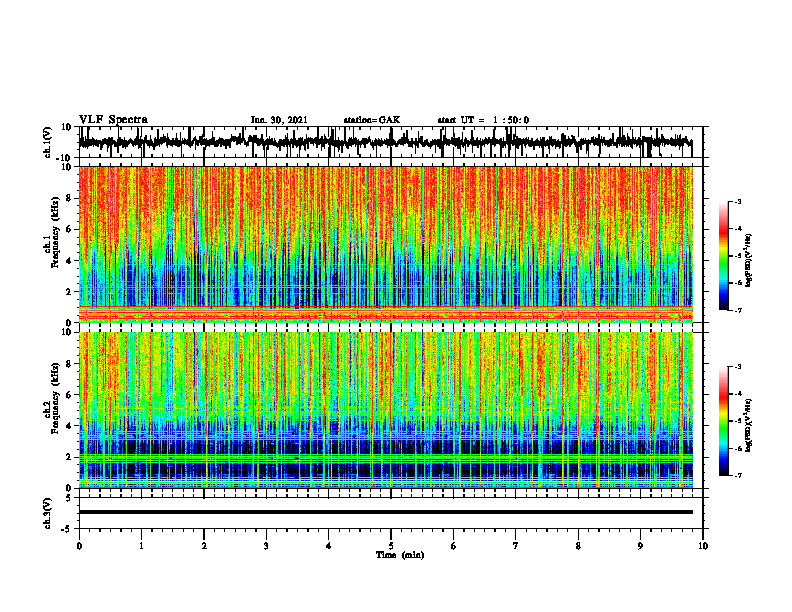Click the "5" tick on ch.3(V) axis
792x612 pixels.
[x=69, y=497]
